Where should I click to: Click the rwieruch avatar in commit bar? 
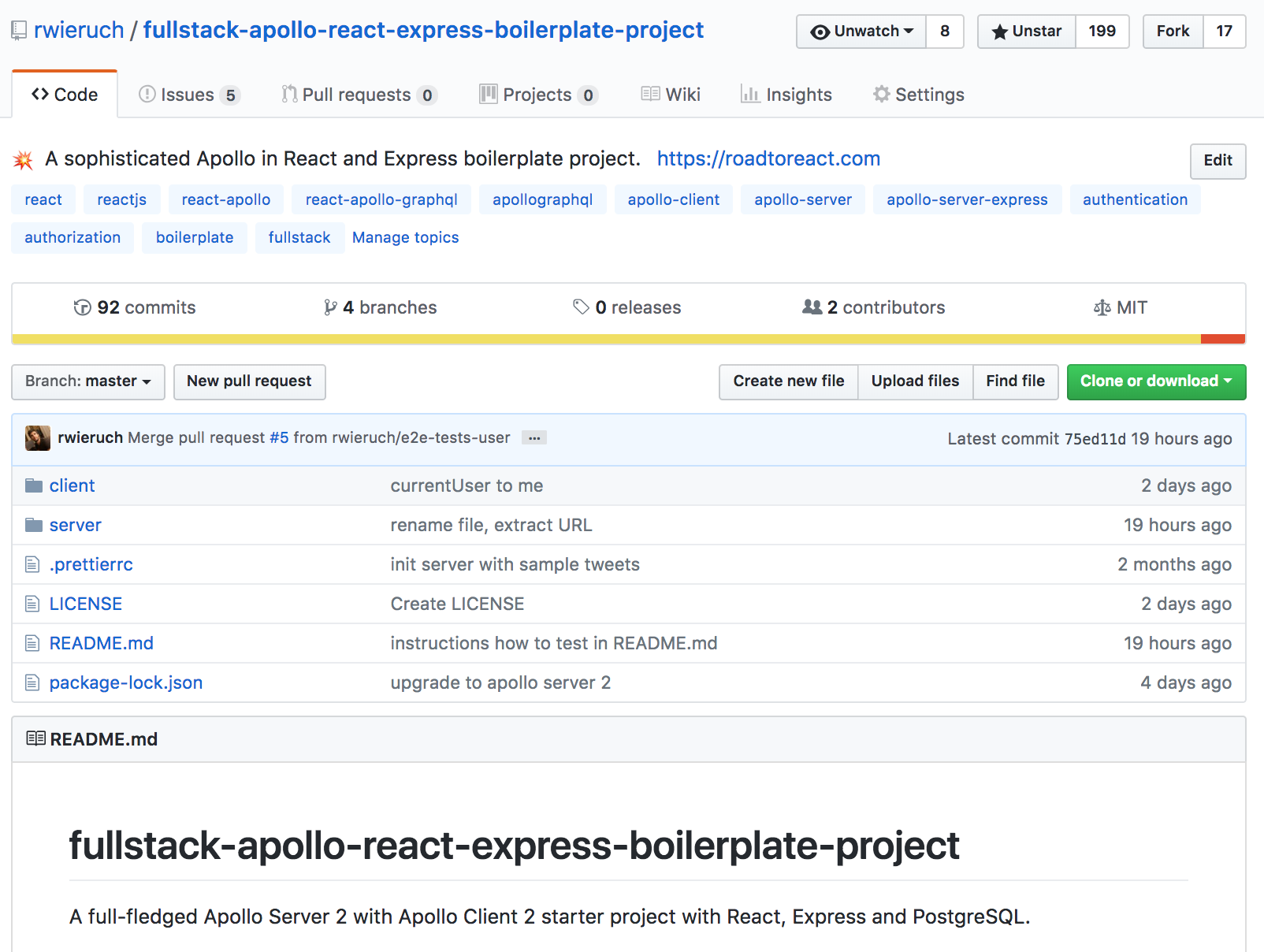tap(38, 438)
